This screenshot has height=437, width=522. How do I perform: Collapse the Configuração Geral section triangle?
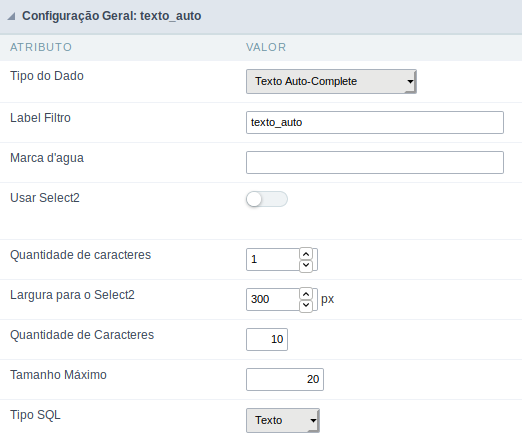point(11,16)
